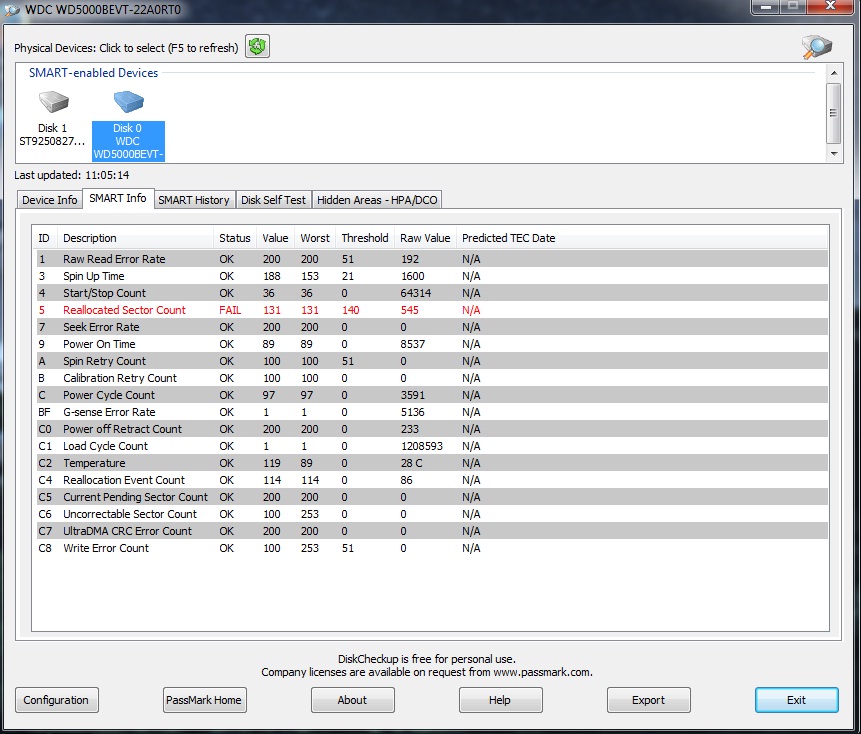The height and width of the screenshot is (734, 861).
Task: Select the Write Error Count row
Action: (x=432, y=548)
